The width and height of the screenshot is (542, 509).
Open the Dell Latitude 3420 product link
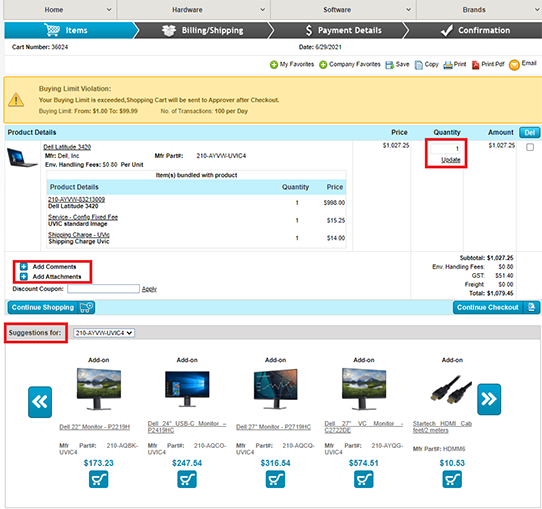coord(67,147)
